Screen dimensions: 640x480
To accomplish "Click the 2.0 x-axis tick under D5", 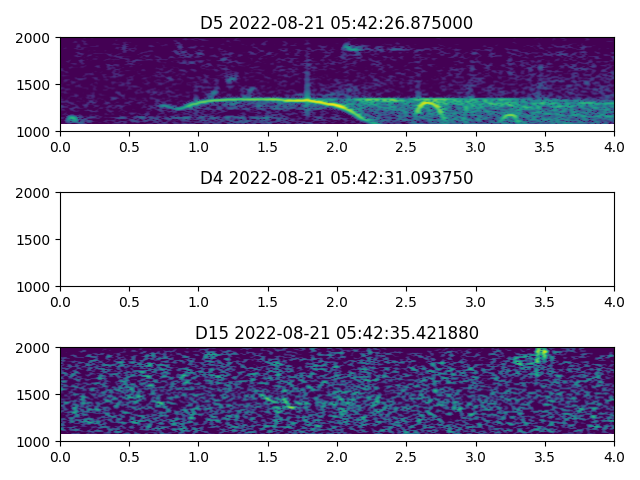I will 337,146.
